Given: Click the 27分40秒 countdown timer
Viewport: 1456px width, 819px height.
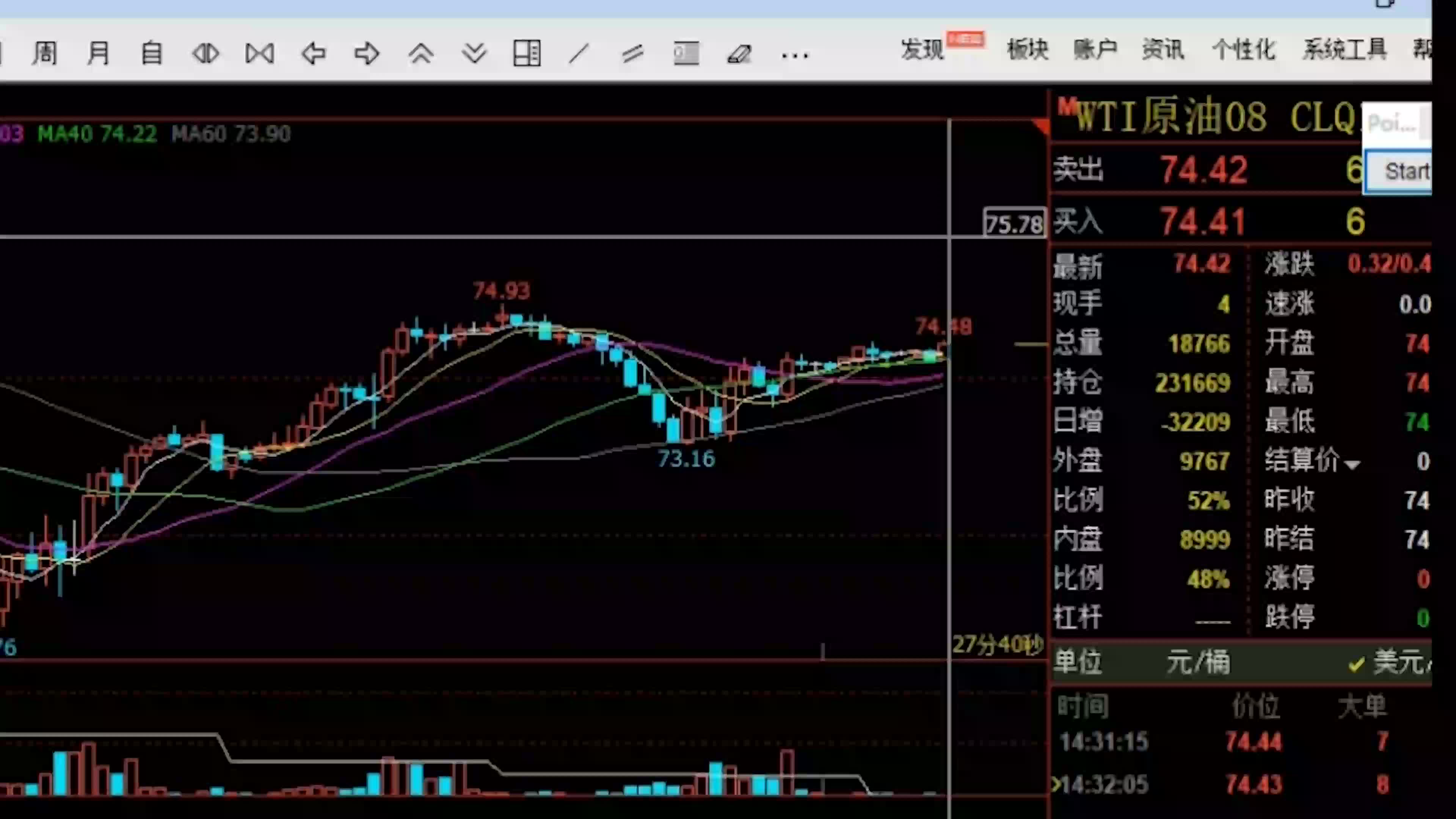Looking at the screenshot, I should coord(998,644).
